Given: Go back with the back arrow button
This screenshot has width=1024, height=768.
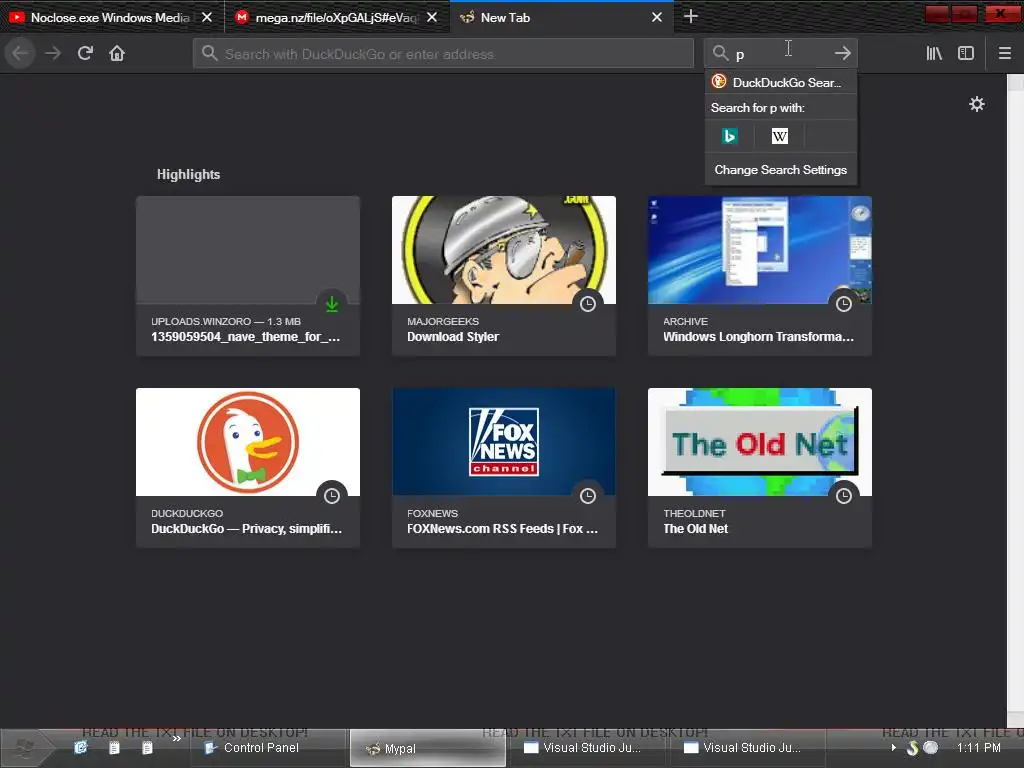Looking at the screenshot, I should tap(20, 54).
